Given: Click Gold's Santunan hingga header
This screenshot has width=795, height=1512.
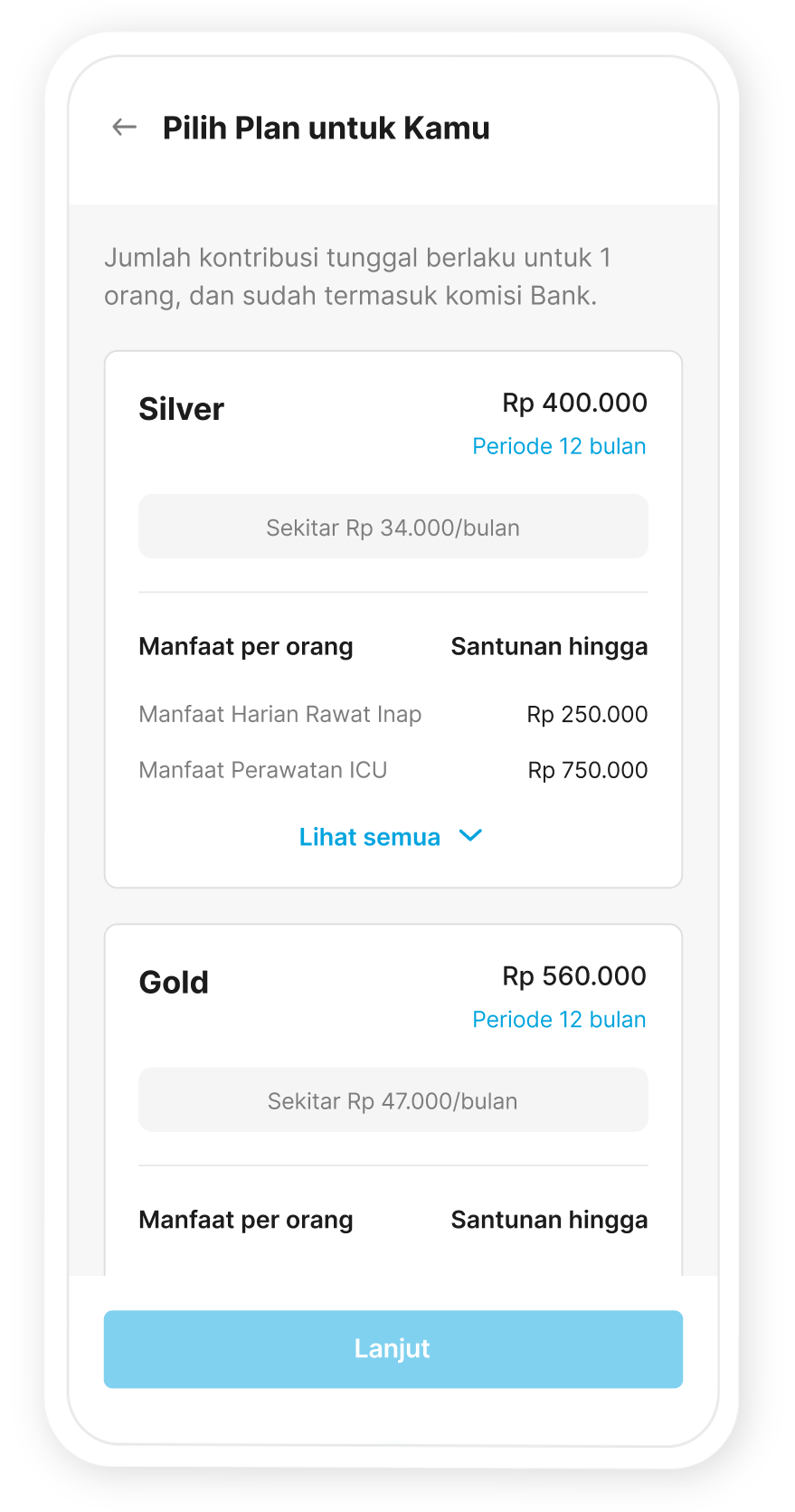Looking at the screenshot, I should point(549,1220).
